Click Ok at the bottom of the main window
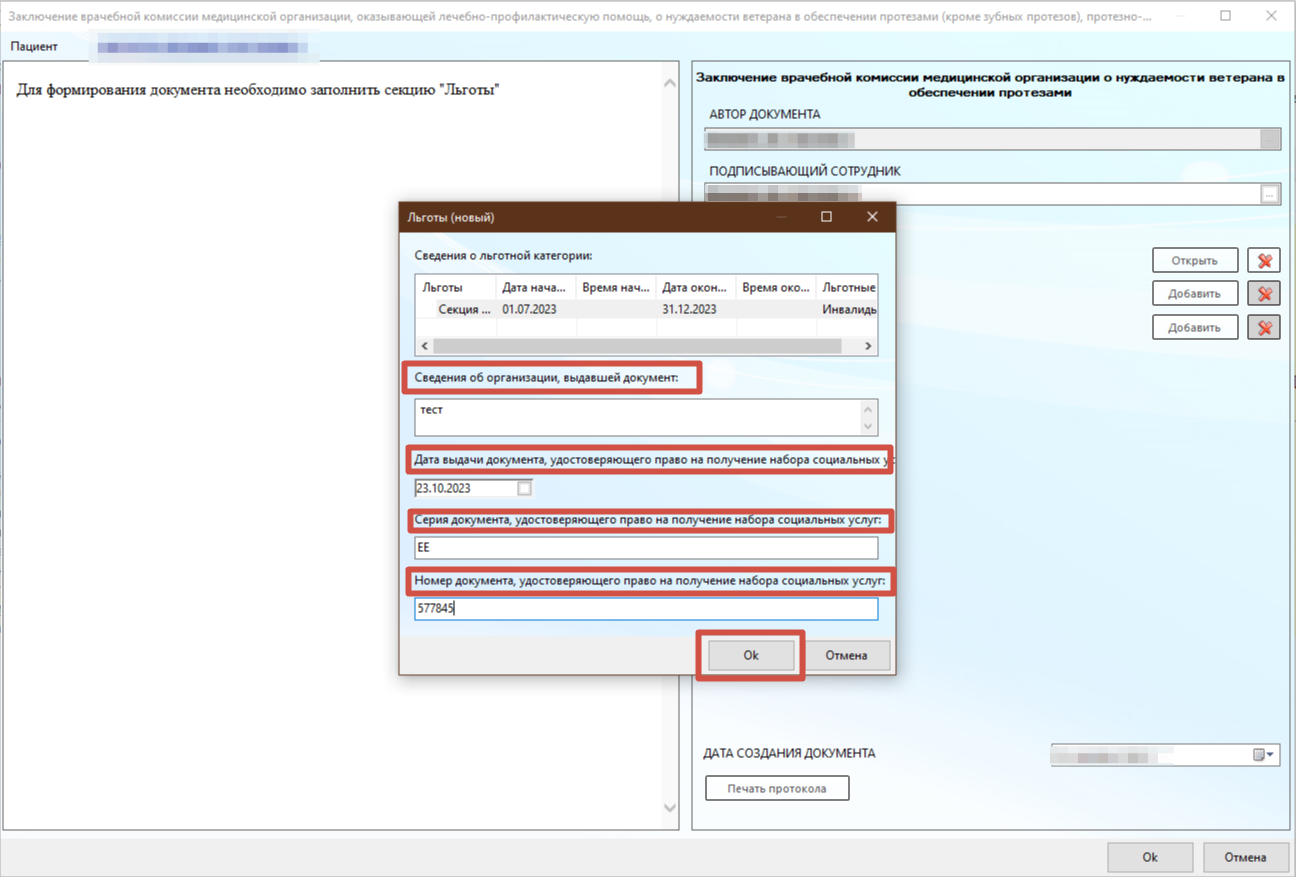The width and height of the screenshot is (1296, 877). (1150, 857)
